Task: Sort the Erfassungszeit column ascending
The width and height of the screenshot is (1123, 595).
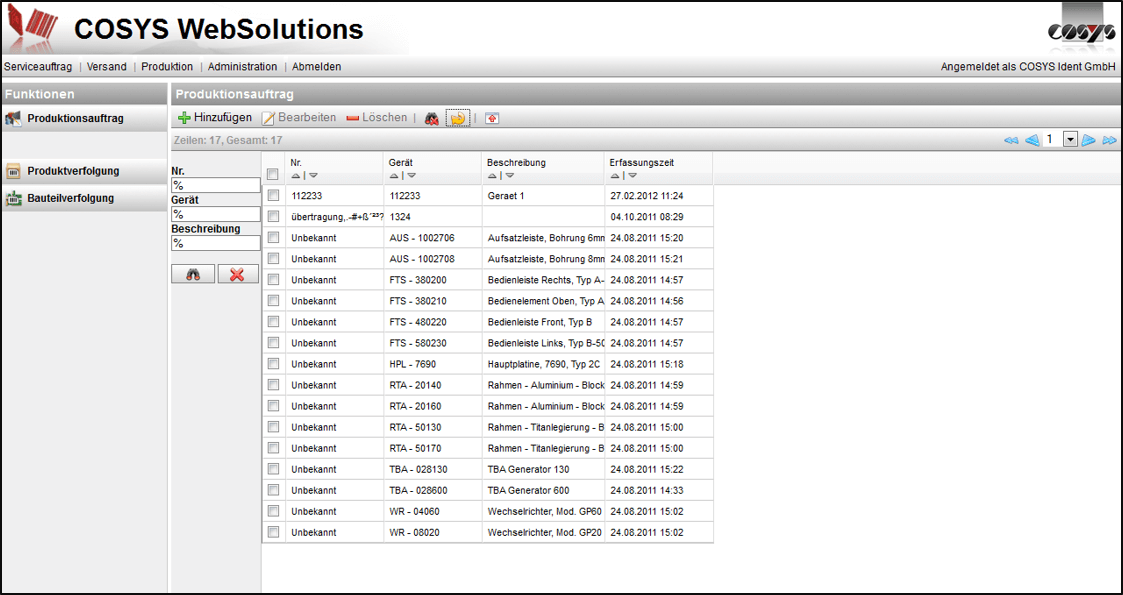Action: [x=614, y=175]
